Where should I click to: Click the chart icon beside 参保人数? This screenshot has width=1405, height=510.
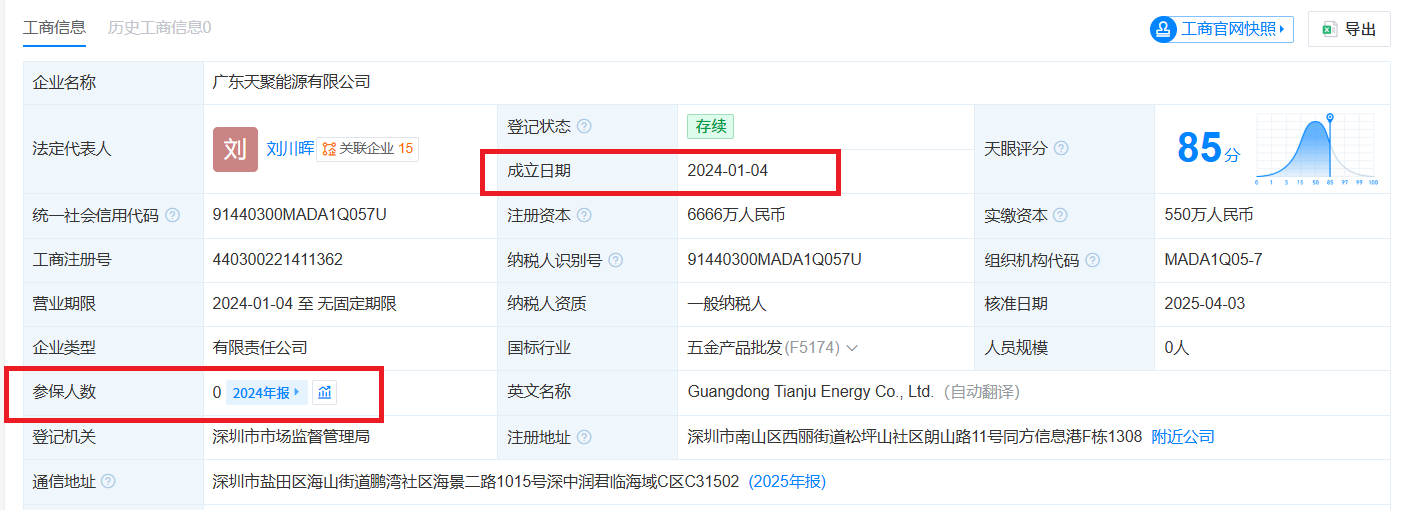[324, 393]
